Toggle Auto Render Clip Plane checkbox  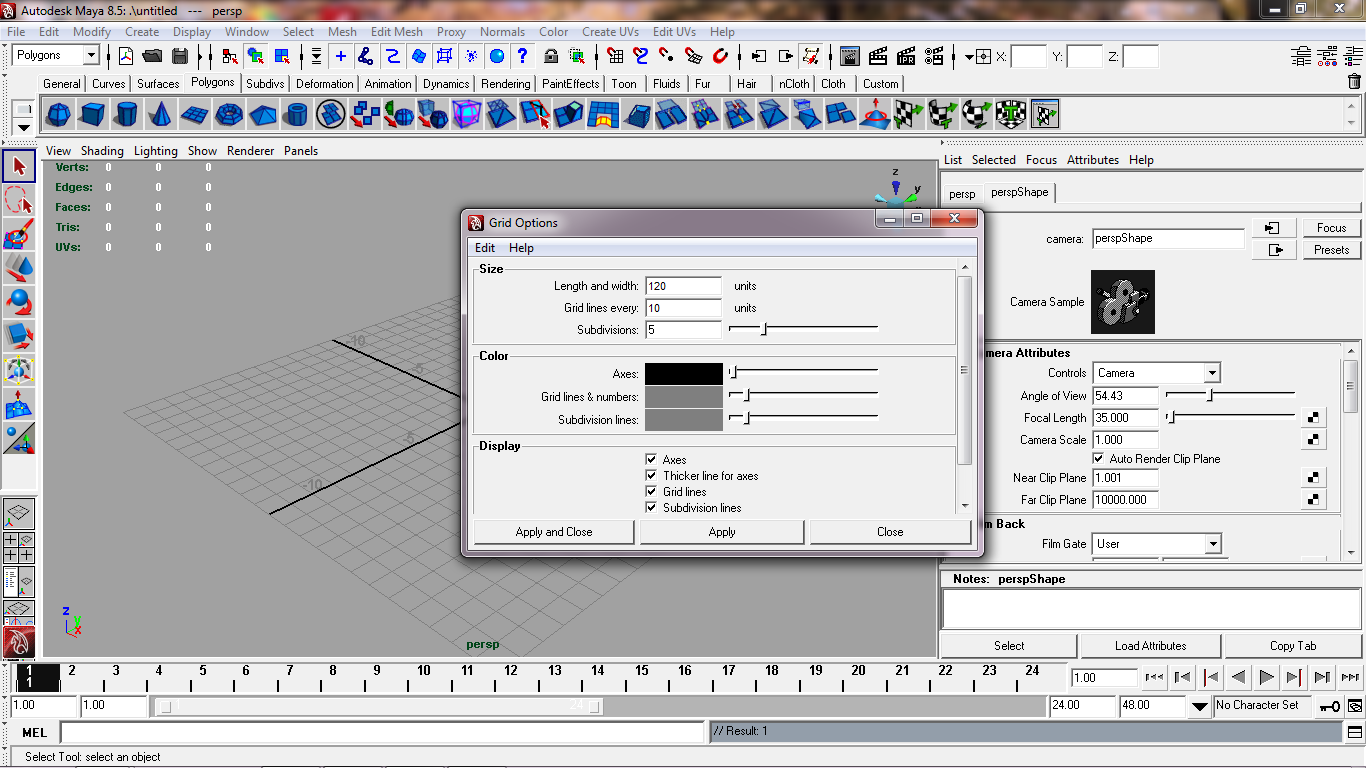point(1098,459)
